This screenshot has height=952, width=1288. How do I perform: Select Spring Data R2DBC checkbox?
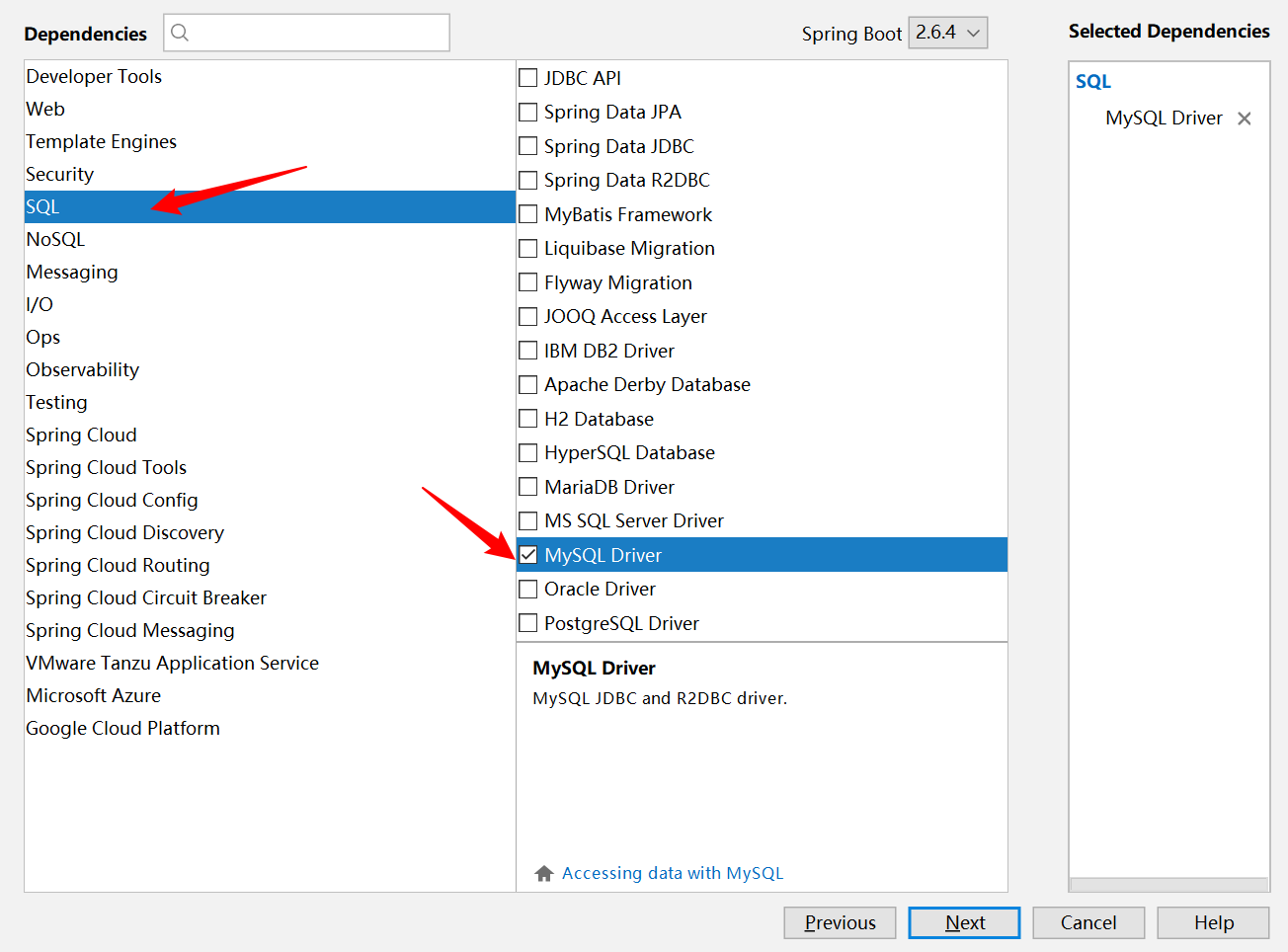[528, 180]
